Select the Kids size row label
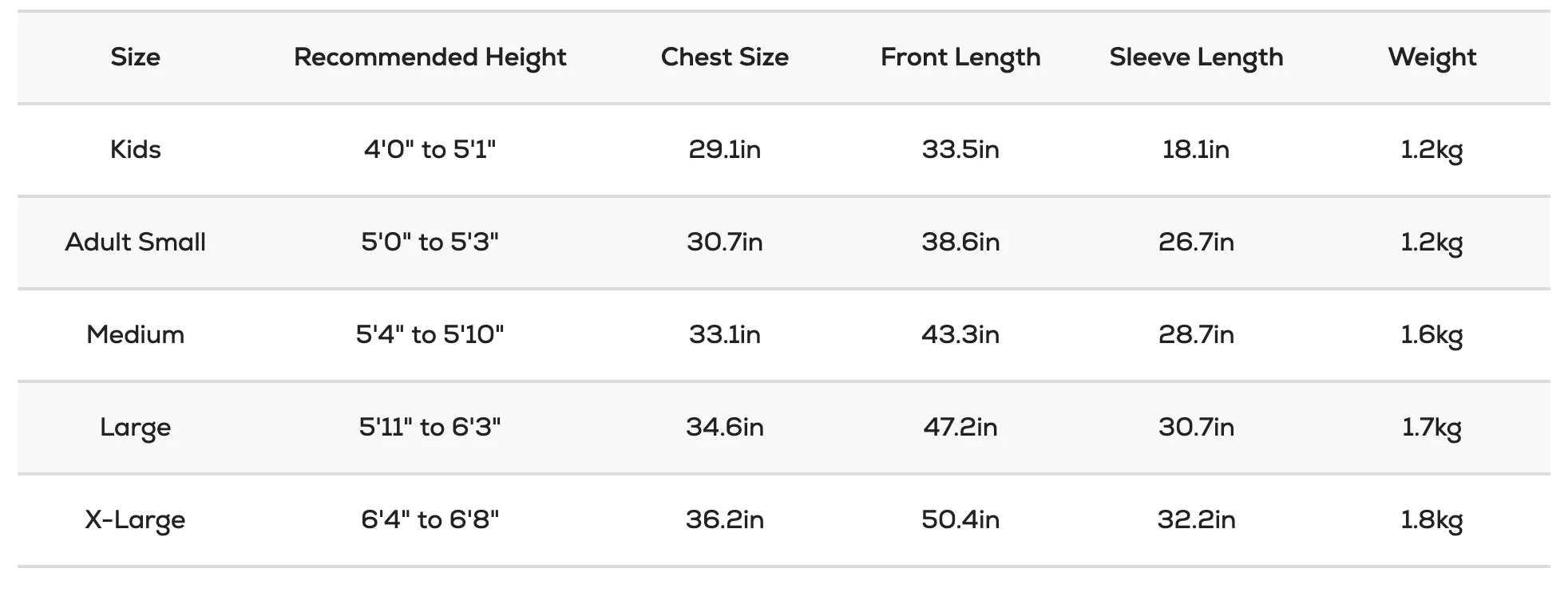 click(x=135, y=149)
